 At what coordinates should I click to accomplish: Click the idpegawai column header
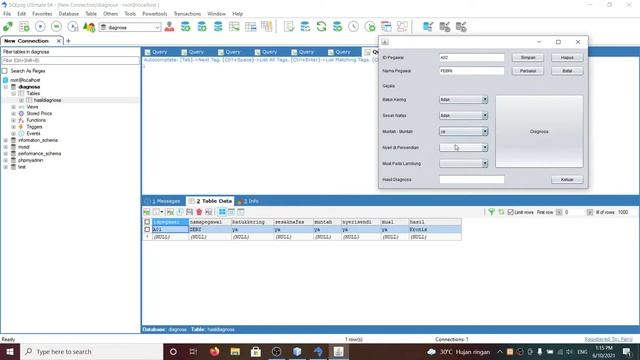pyautogui.click(x=170, y=222)
